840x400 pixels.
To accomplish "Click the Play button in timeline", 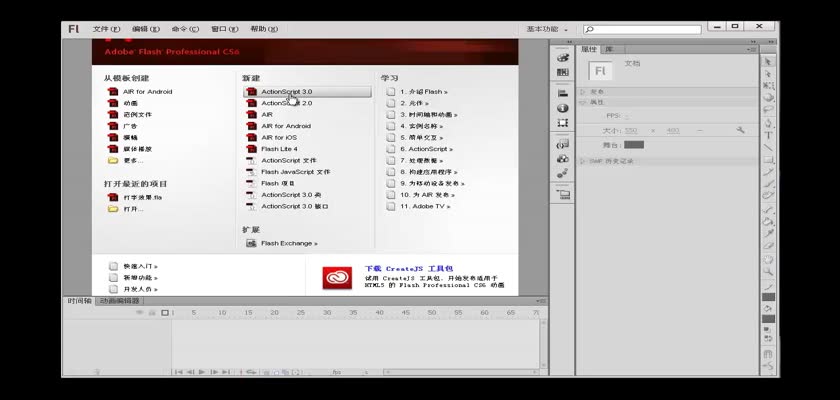I will [x=202, y=372].
